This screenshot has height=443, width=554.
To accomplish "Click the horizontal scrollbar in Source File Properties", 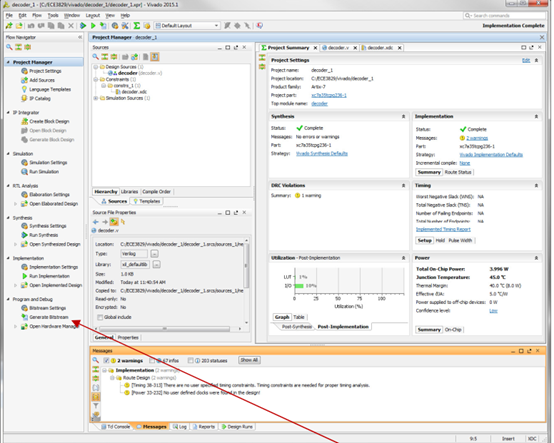I will click(x=164, y=329).
